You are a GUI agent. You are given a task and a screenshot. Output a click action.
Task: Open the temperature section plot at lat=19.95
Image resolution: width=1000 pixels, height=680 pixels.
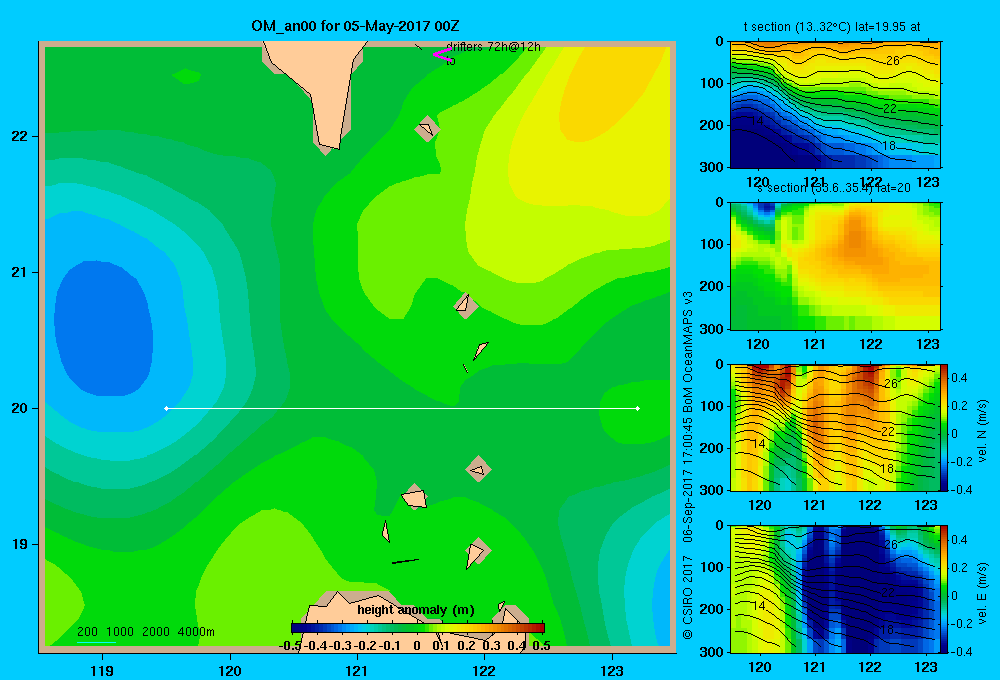[x=835, y=105]
